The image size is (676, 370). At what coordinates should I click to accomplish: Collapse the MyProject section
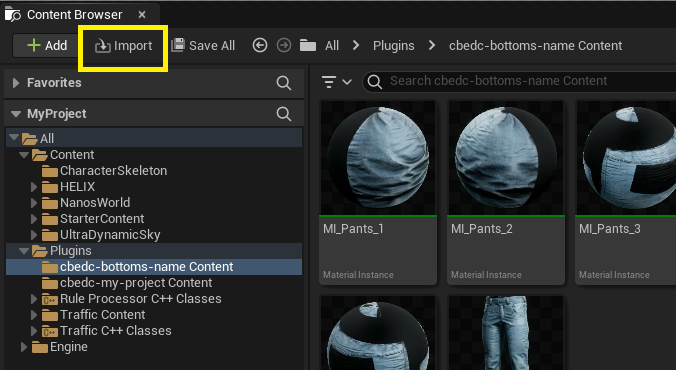16,114
